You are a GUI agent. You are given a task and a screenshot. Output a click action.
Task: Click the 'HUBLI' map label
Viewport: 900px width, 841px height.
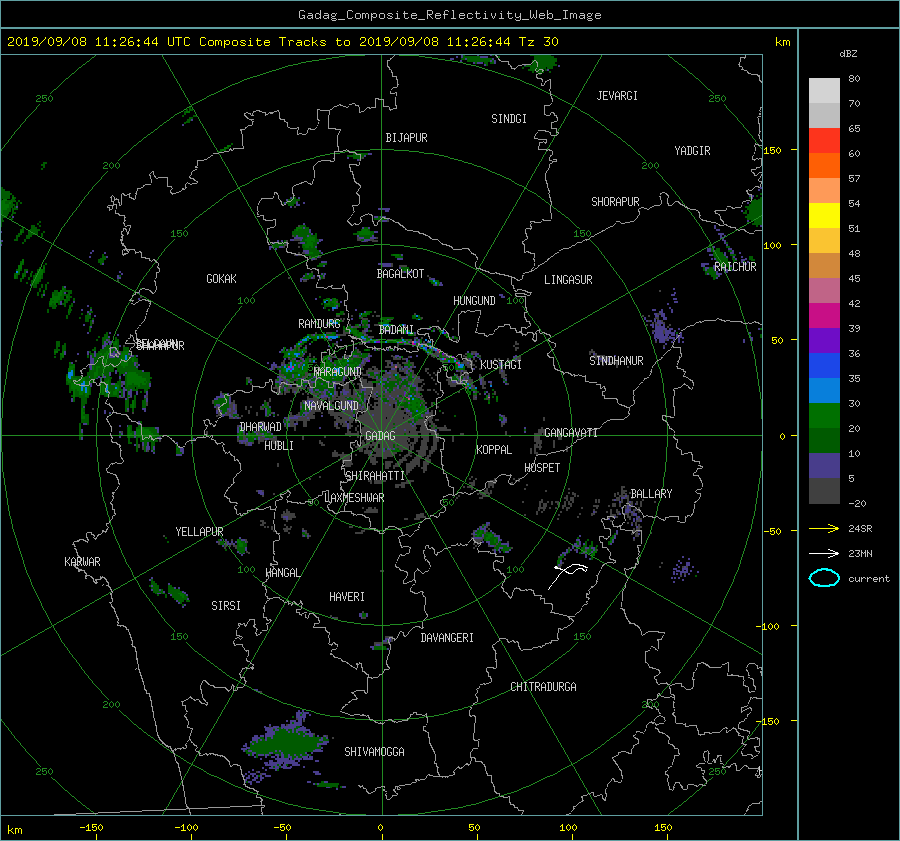(278, 446)
